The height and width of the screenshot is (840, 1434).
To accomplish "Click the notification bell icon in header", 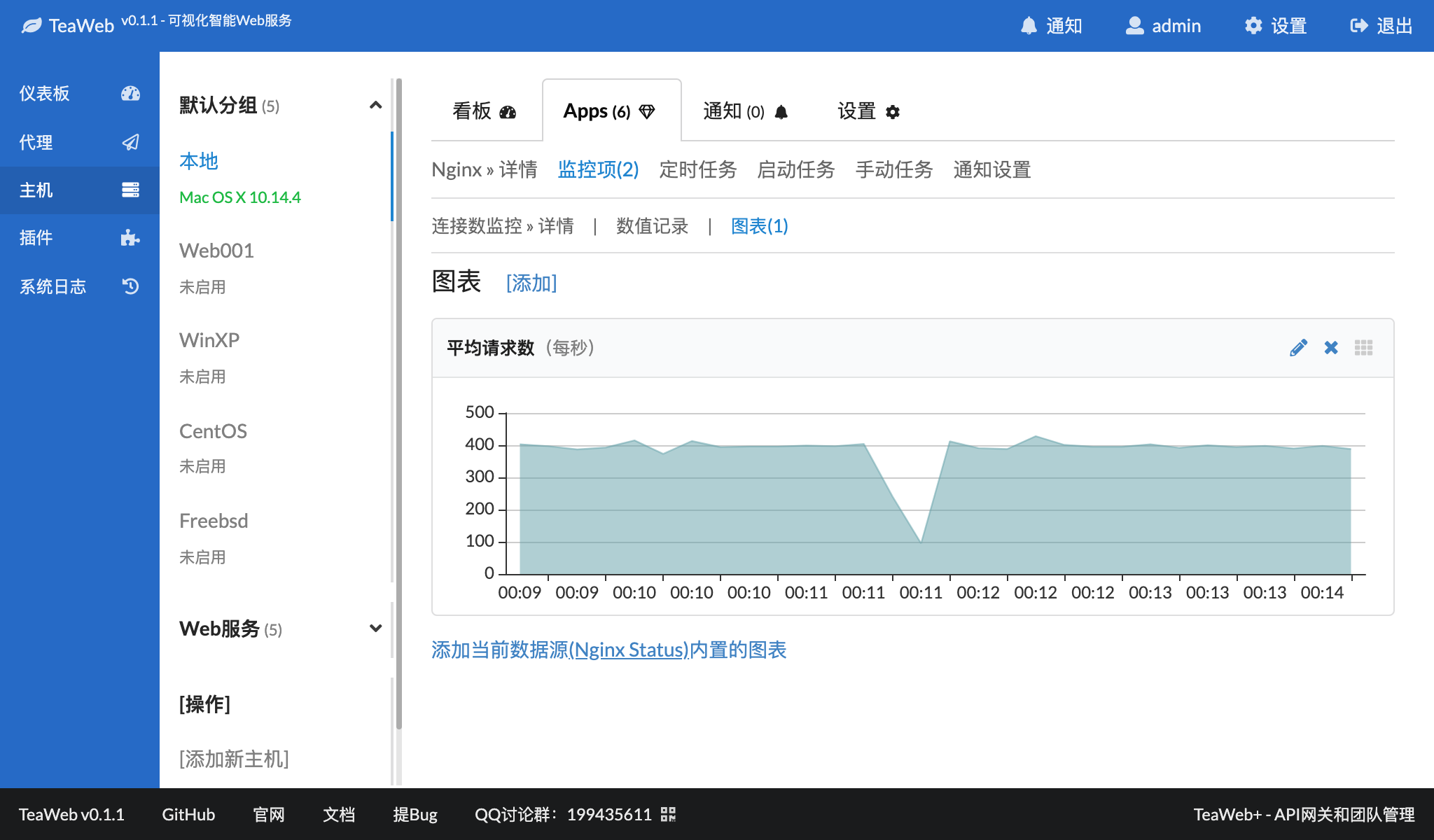I will pos(1029,26).
